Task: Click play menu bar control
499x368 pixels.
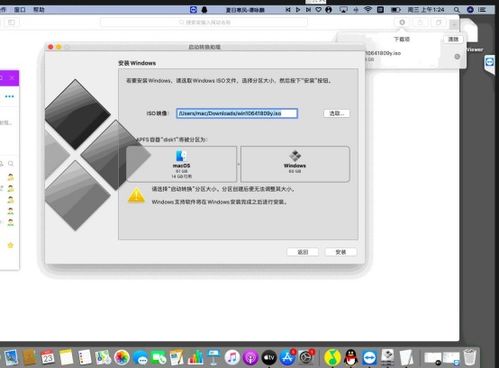Action: 298,10
